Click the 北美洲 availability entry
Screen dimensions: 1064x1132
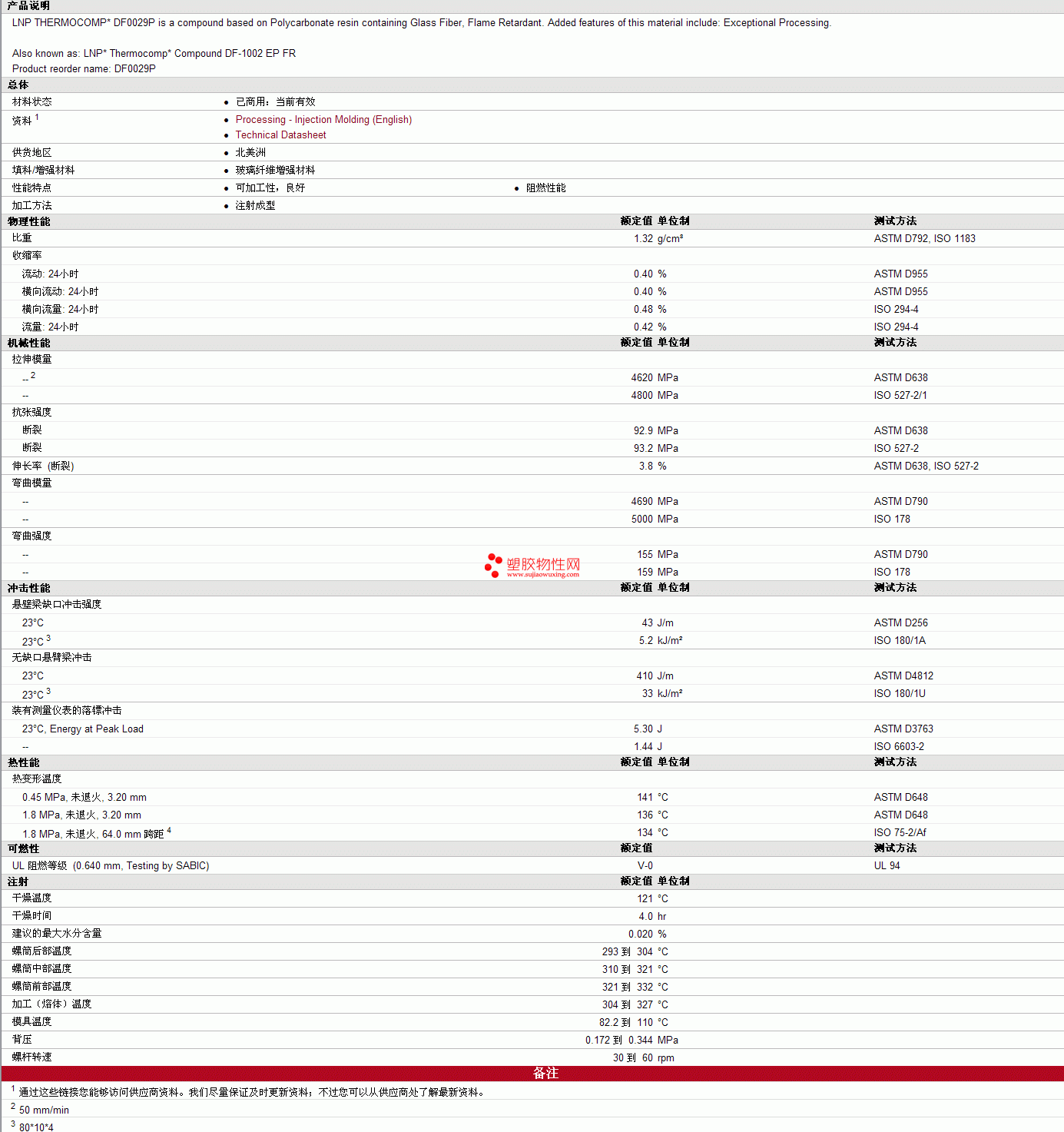click(250, 153)
